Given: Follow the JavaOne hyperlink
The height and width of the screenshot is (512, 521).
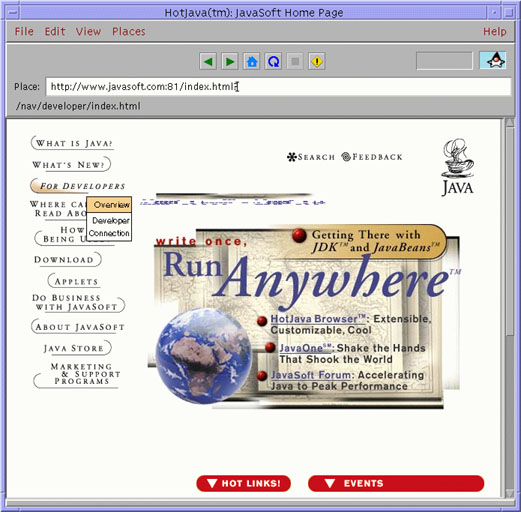Looking at the screenshot, I should coord(305,348).
